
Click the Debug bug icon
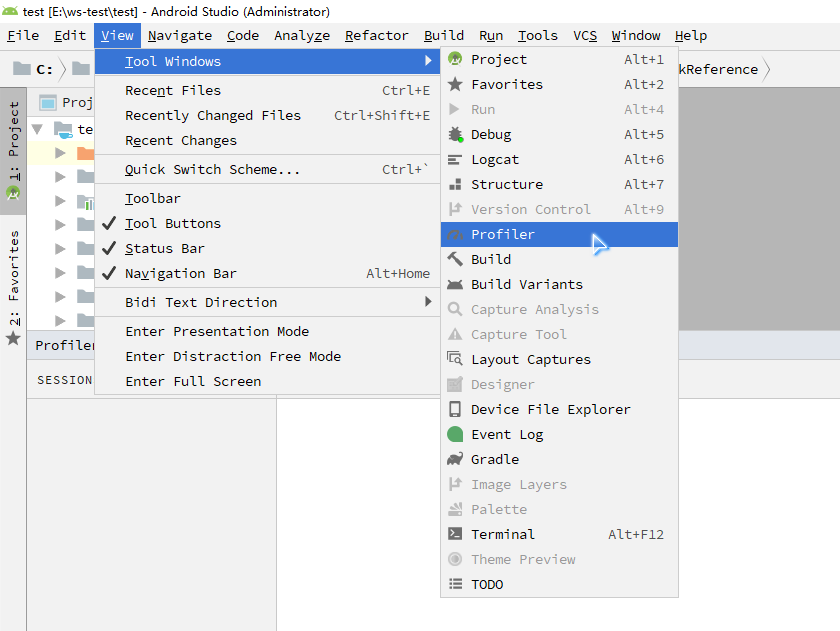[455, 134]
